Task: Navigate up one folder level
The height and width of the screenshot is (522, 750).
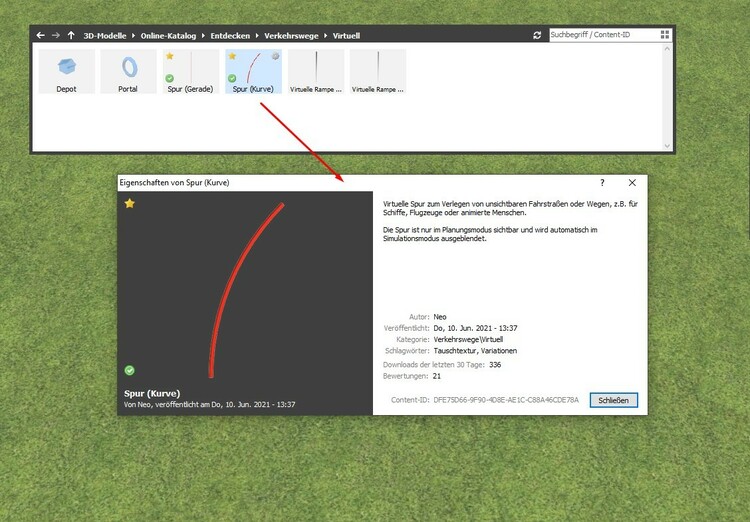Action: coord(71,35)
